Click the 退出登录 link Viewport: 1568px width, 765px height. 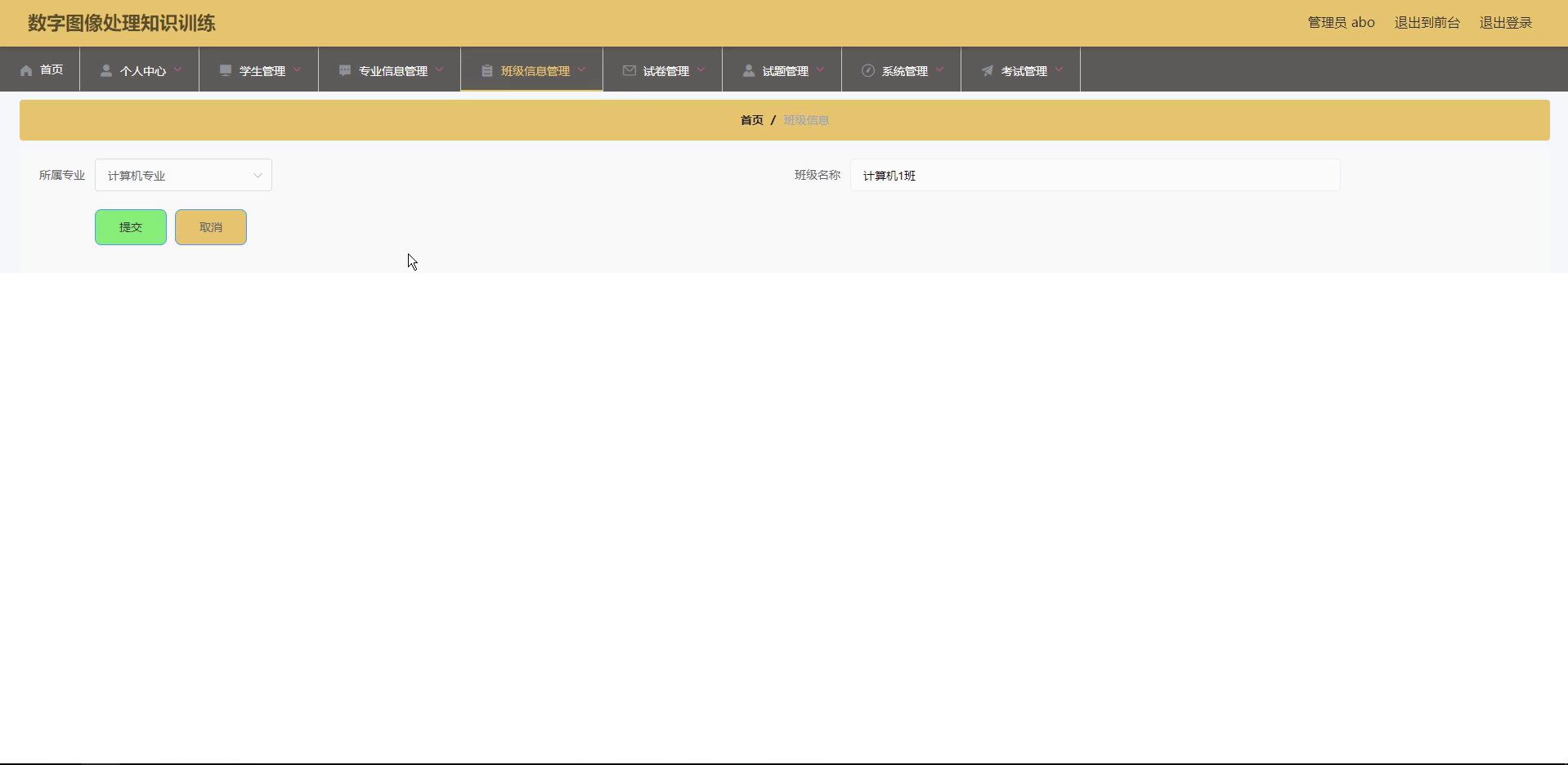click(x=1505, y=23)
